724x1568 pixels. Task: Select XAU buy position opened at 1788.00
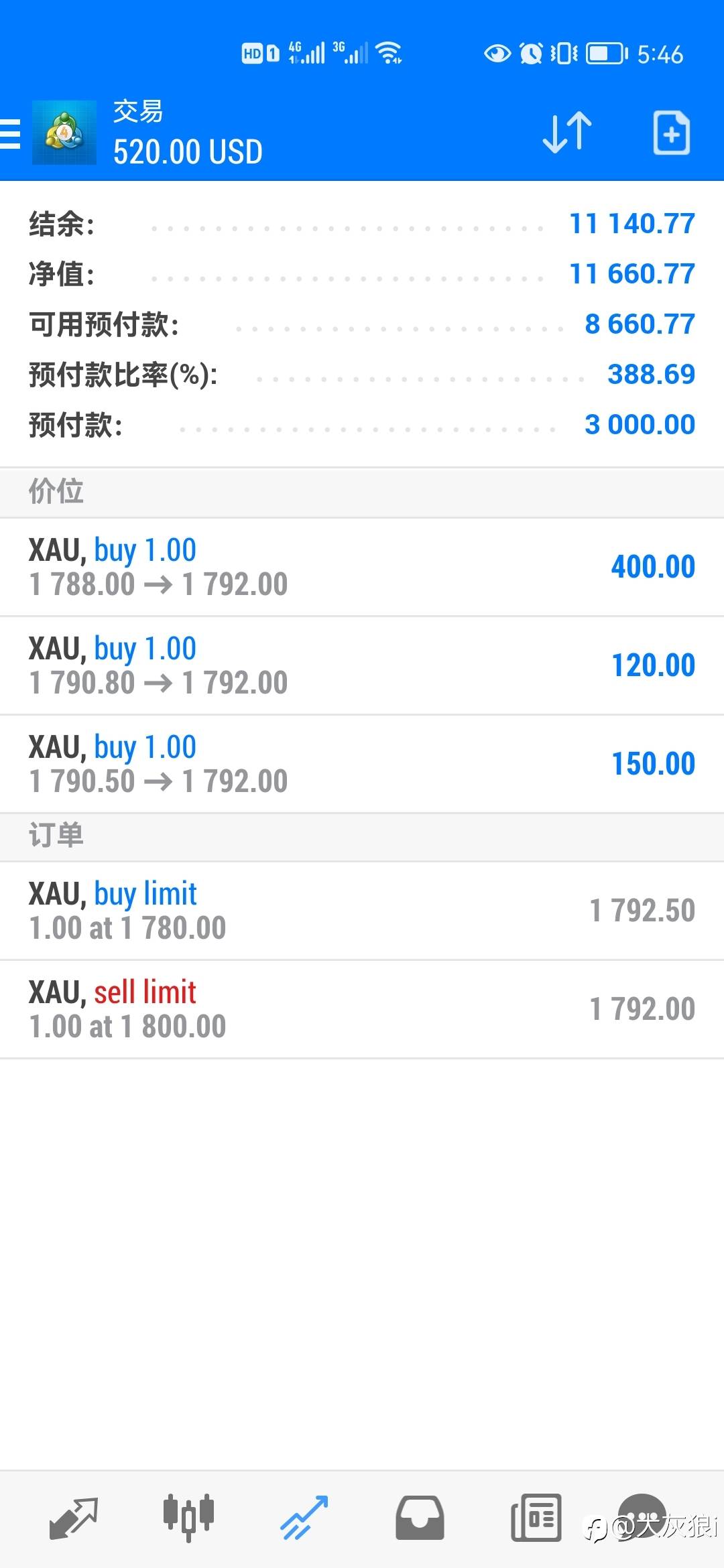coord(362,567)
